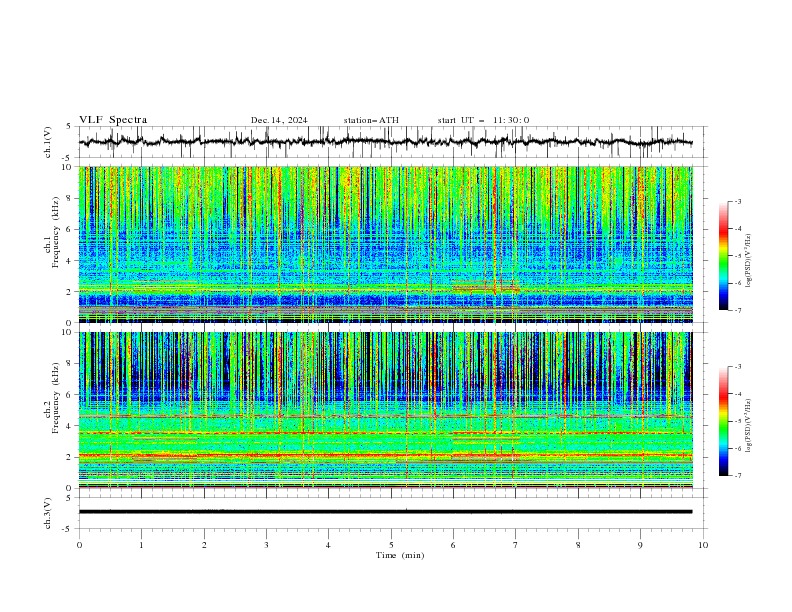Select the "Dec. 14, 2024" date label
Screen dimensions: 792x612
279,120
